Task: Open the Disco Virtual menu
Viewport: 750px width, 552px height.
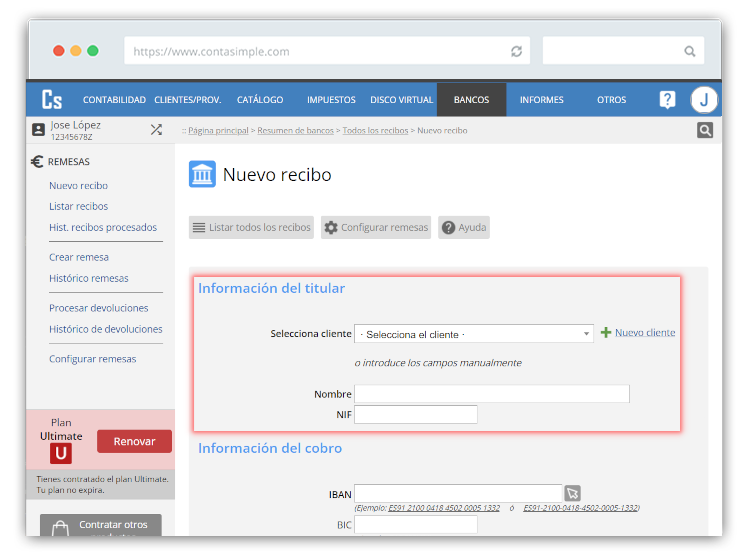Action: (x=401, y=100)
